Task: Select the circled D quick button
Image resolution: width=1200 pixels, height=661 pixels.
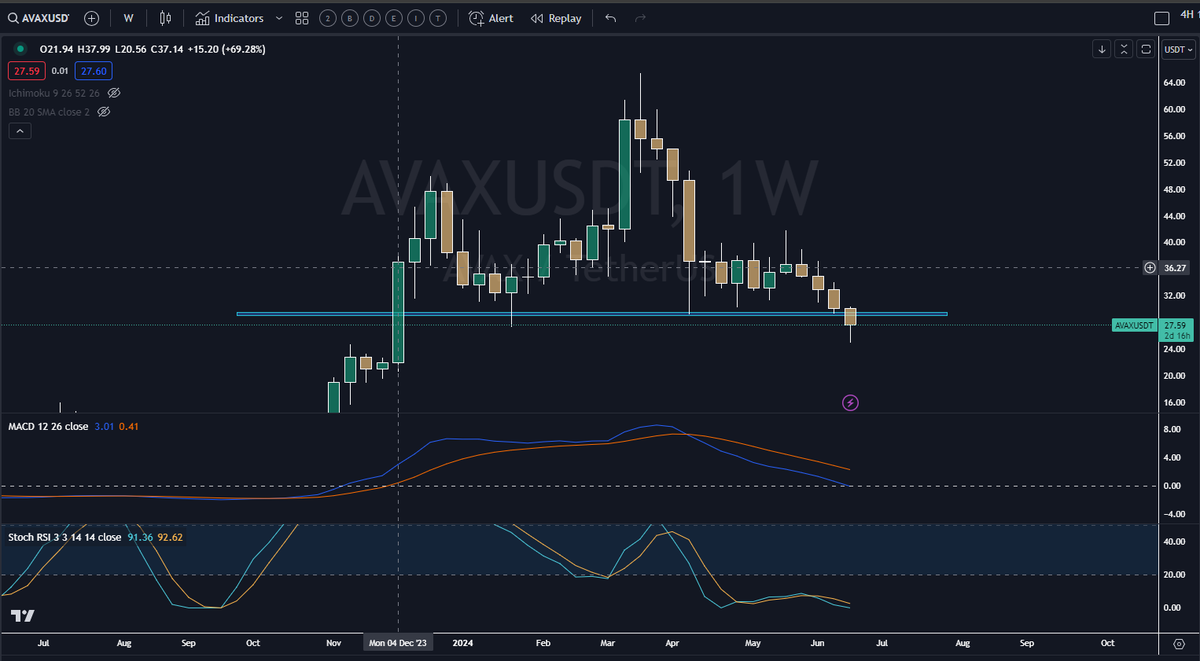Action: [372, 18]
